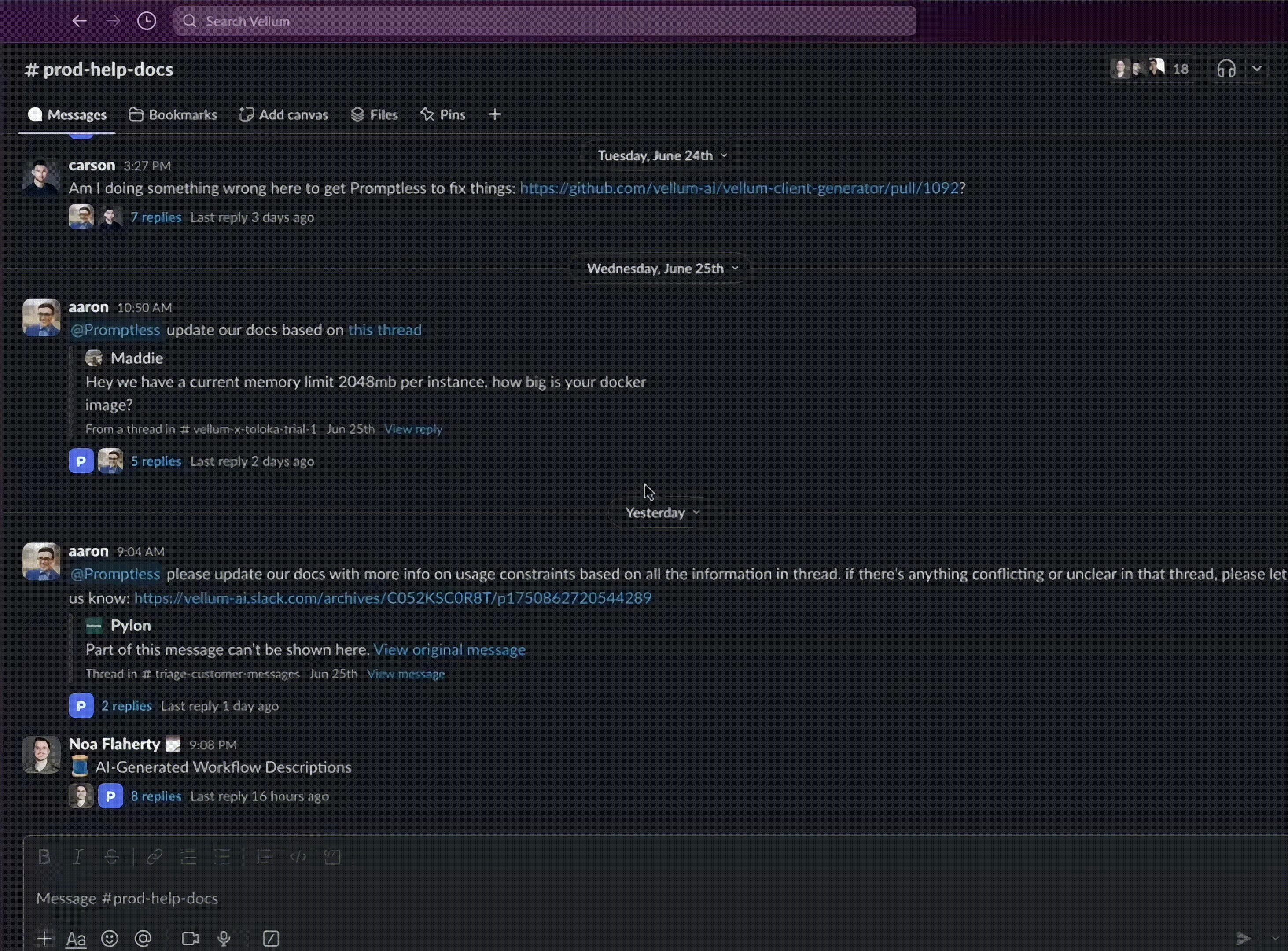Viewport: 1288px width, 951px height.
Task: Open the mention someone @ icon
Action: pos(143,938)
